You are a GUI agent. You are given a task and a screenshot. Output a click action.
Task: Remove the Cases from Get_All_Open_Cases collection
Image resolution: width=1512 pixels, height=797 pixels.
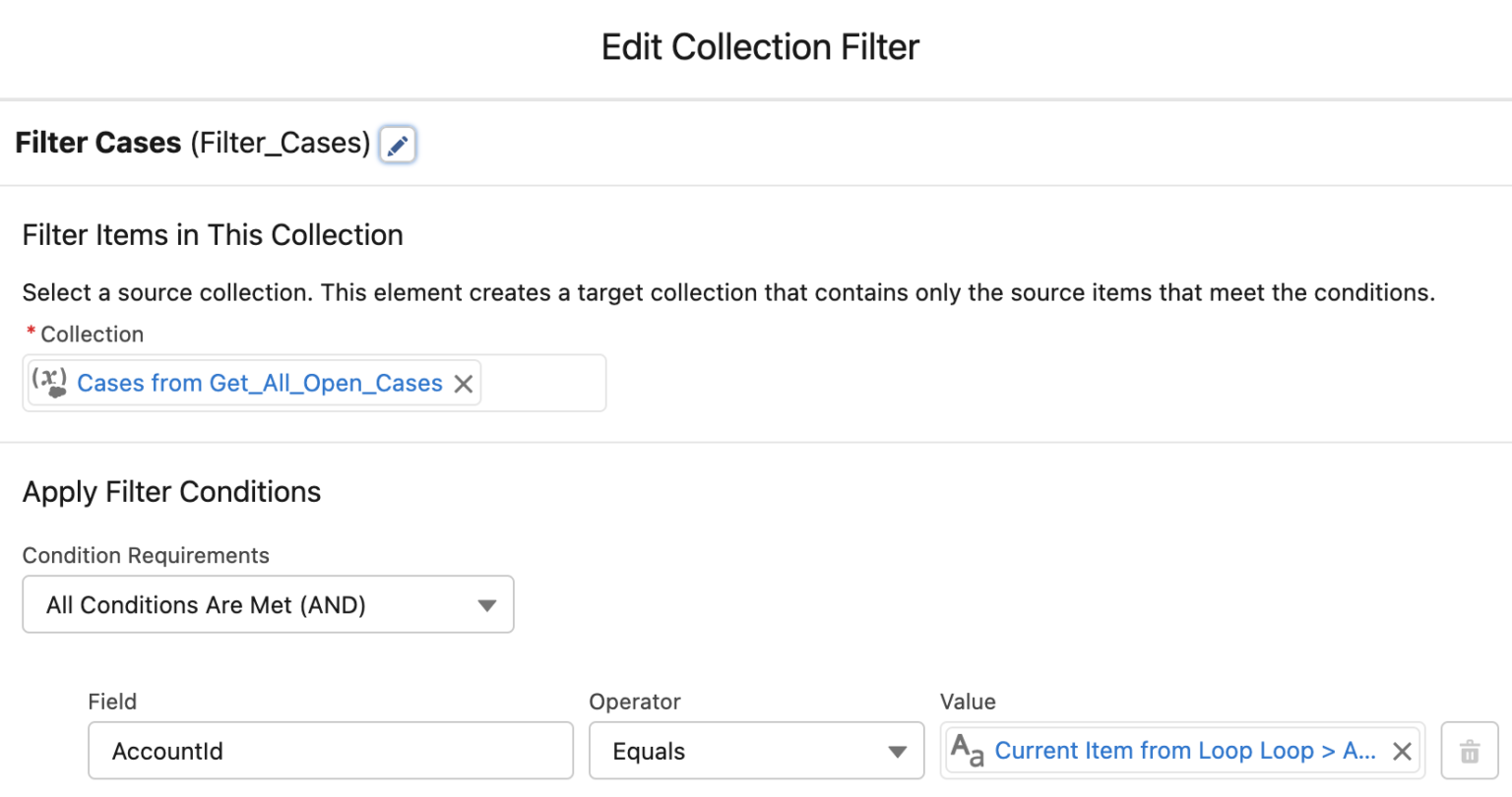coord(463,384)
